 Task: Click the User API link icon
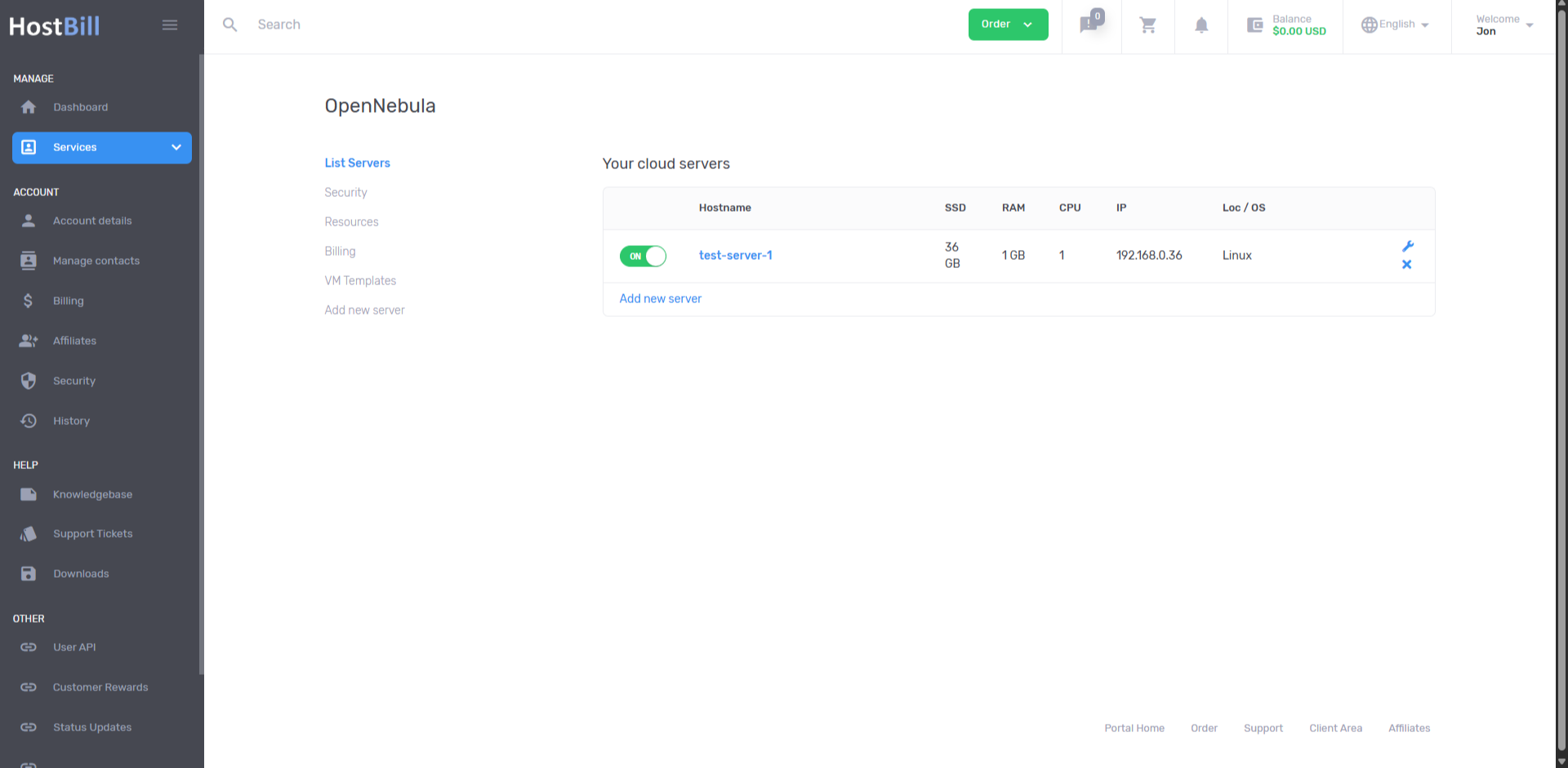click(29, 647)
